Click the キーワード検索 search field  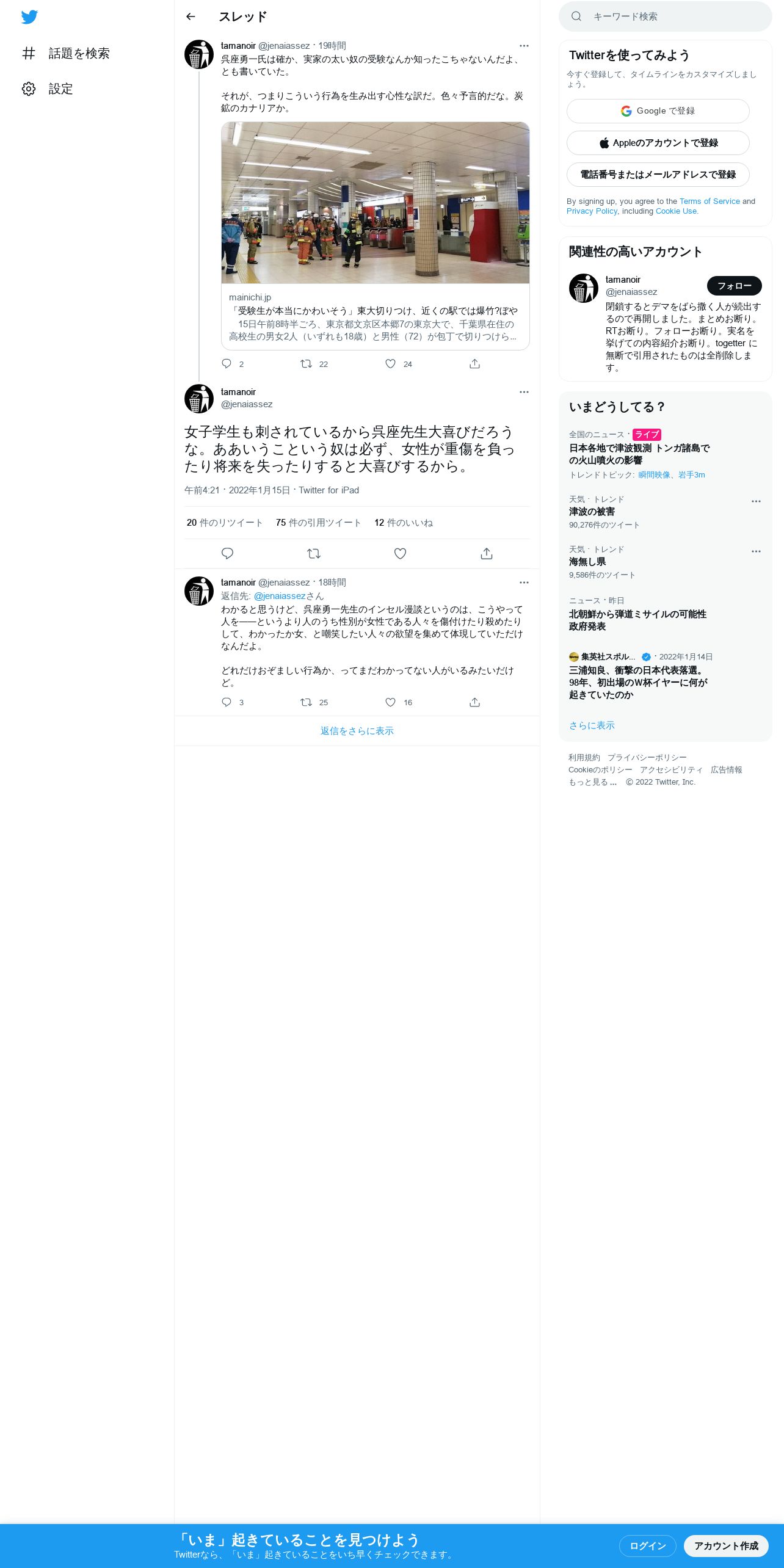pos(665,16)
